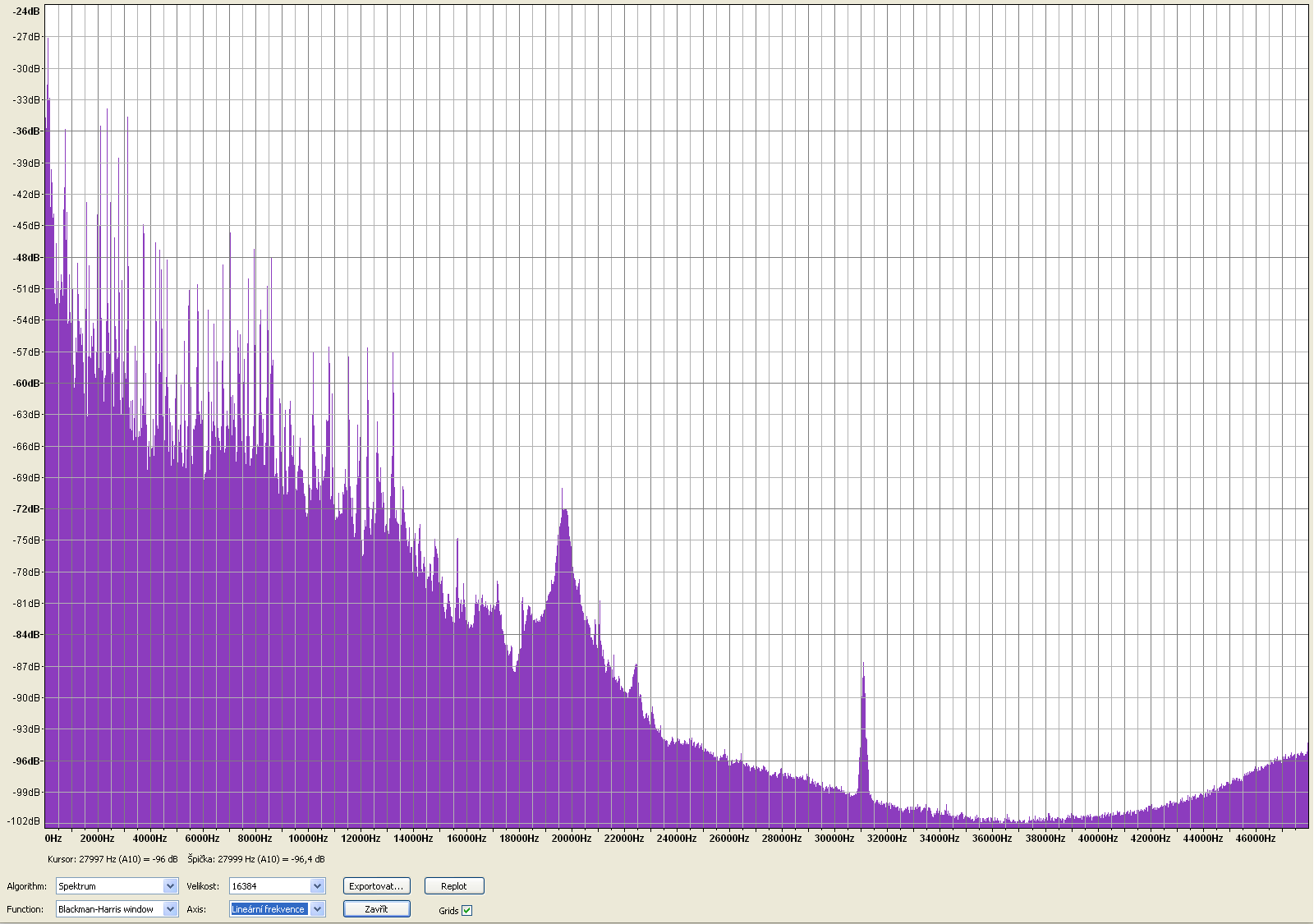Image resolution: width=1314 pixels, height=924 pixels.
Task: Click the -24dB axis label
Action: pyautogui.click(x=26, y=11)
